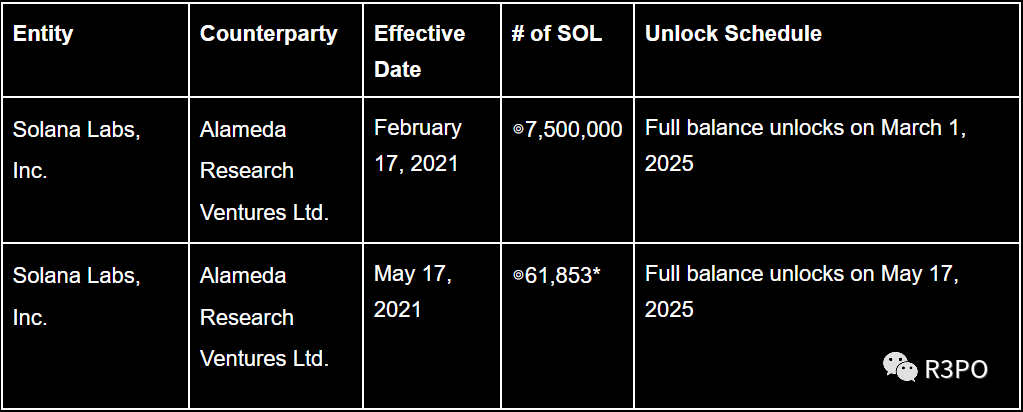Screen dimensions: 1023x412
Task: Select the Entity column header
Action: coord(43,34)
